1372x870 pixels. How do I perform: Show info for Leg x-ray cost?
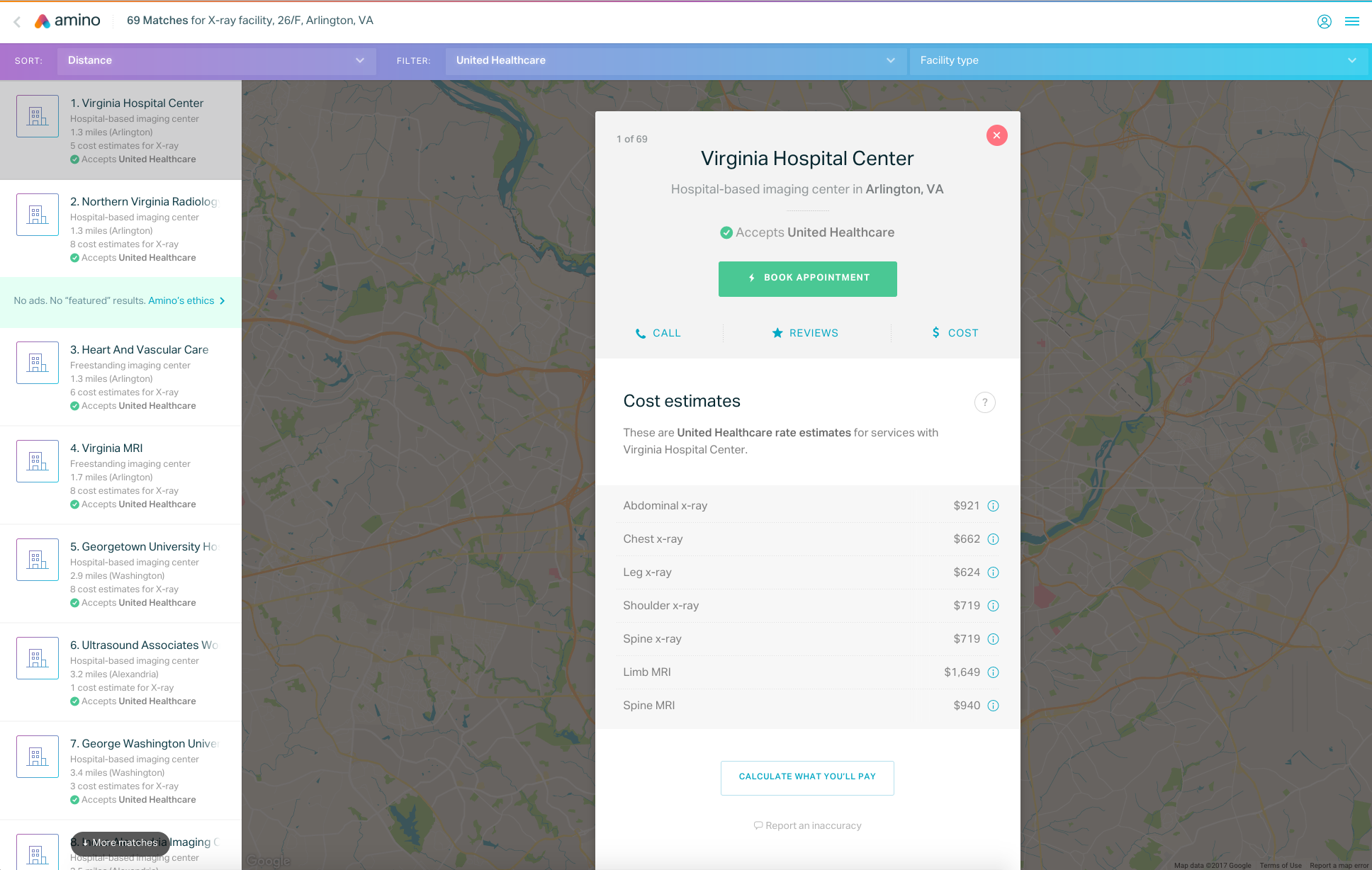point(993,572)
